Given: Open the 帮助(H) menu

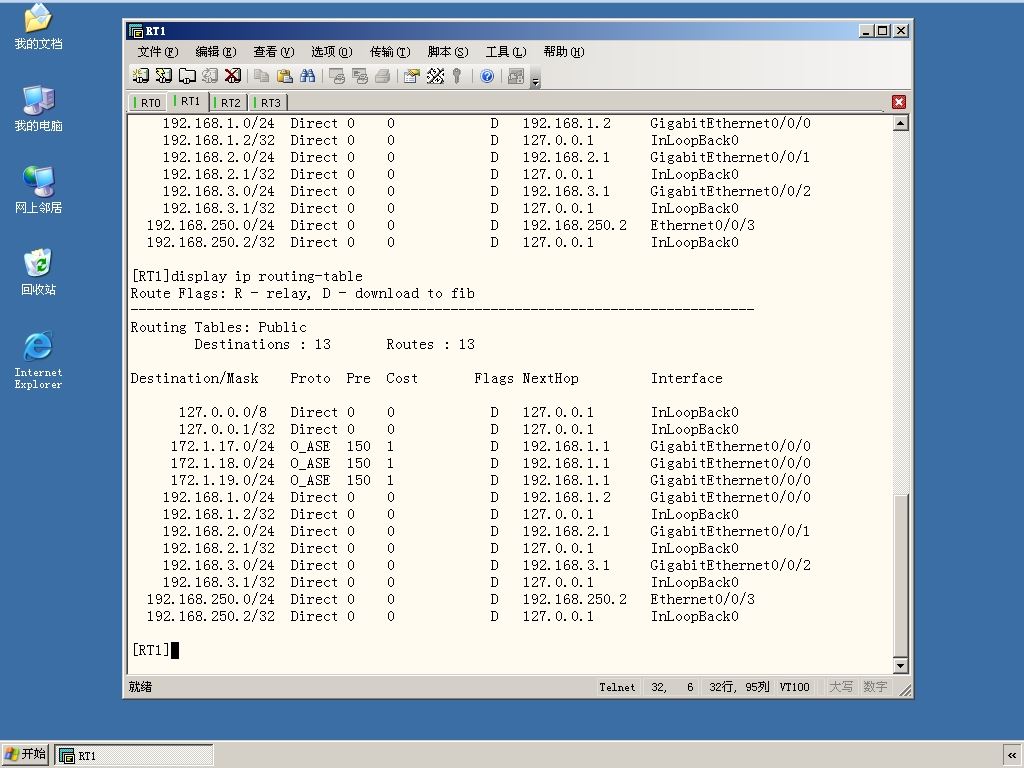Looking at the screenshot, I should [564, 52].
